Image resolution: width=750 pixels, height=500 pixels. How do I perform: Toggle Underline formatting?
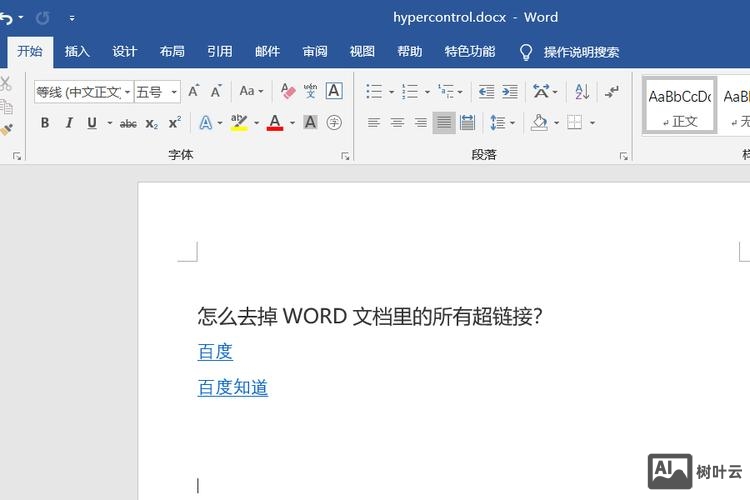tap(92, 123)
